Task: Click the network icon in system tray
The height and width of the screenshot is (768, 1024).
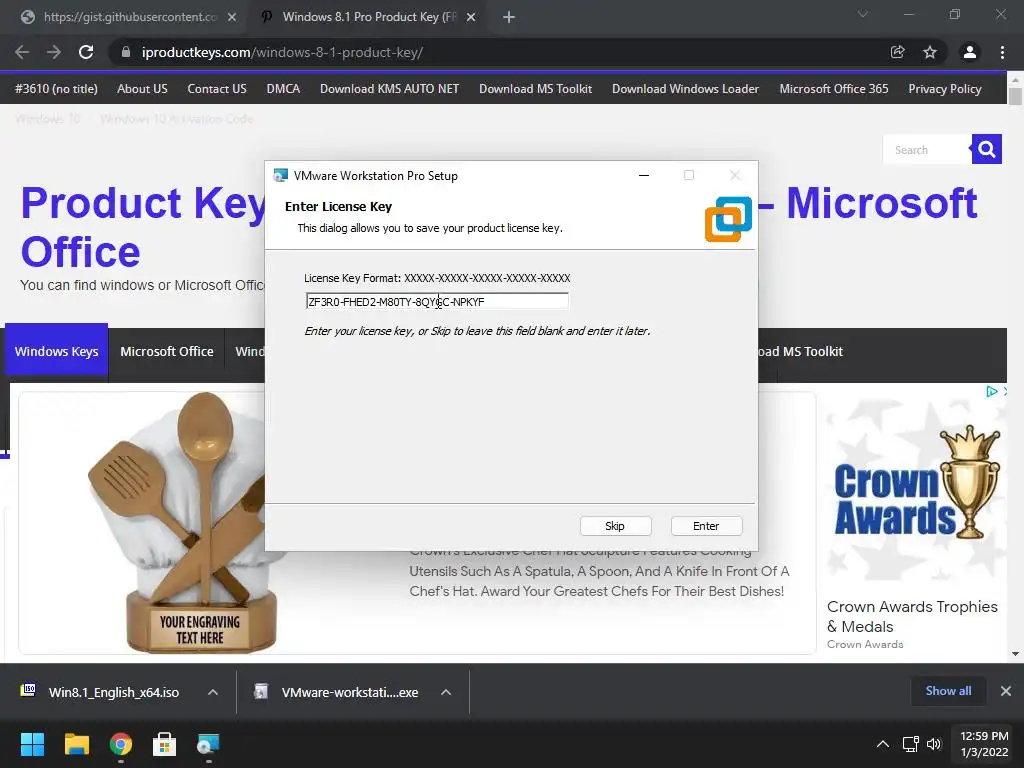Action: pyautogui.click(x=910, y=744)
